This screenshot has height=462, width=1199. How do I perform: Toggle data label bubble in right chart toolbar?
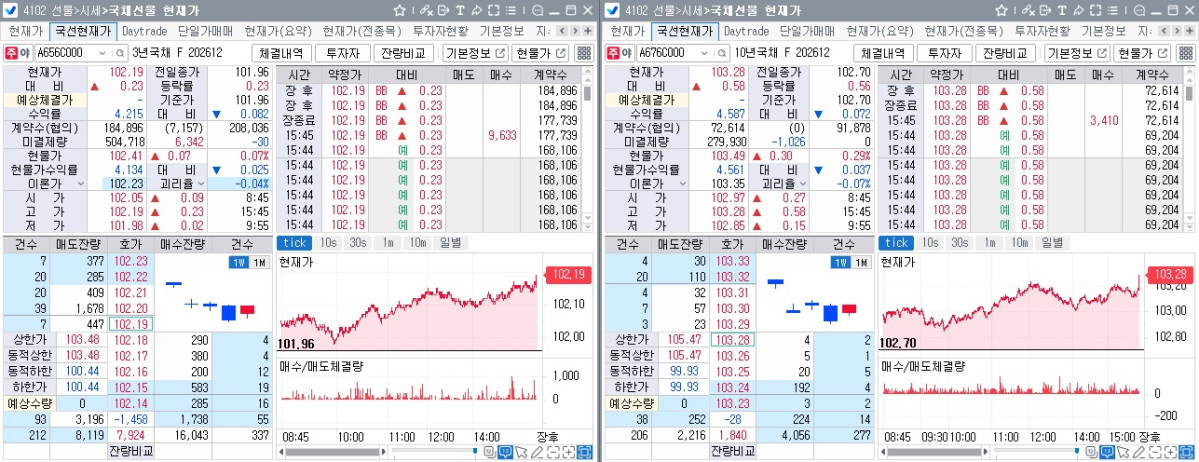point(1107,452)
